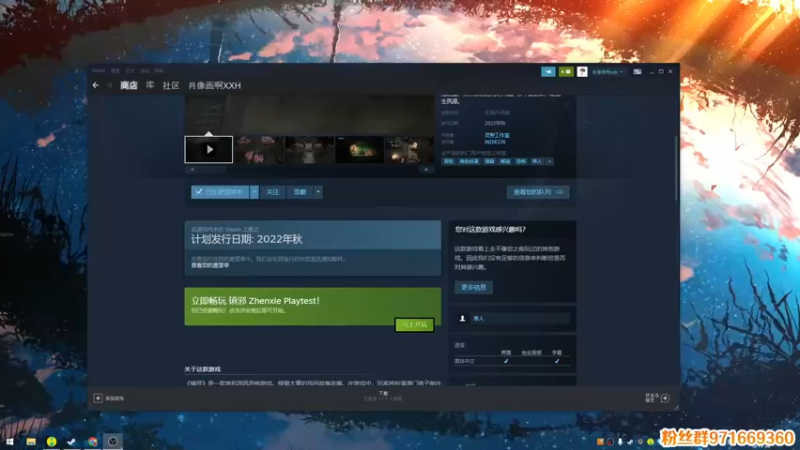Go back with the Steam back arrow
Viewport: 800px width, 450px height.
96,85
